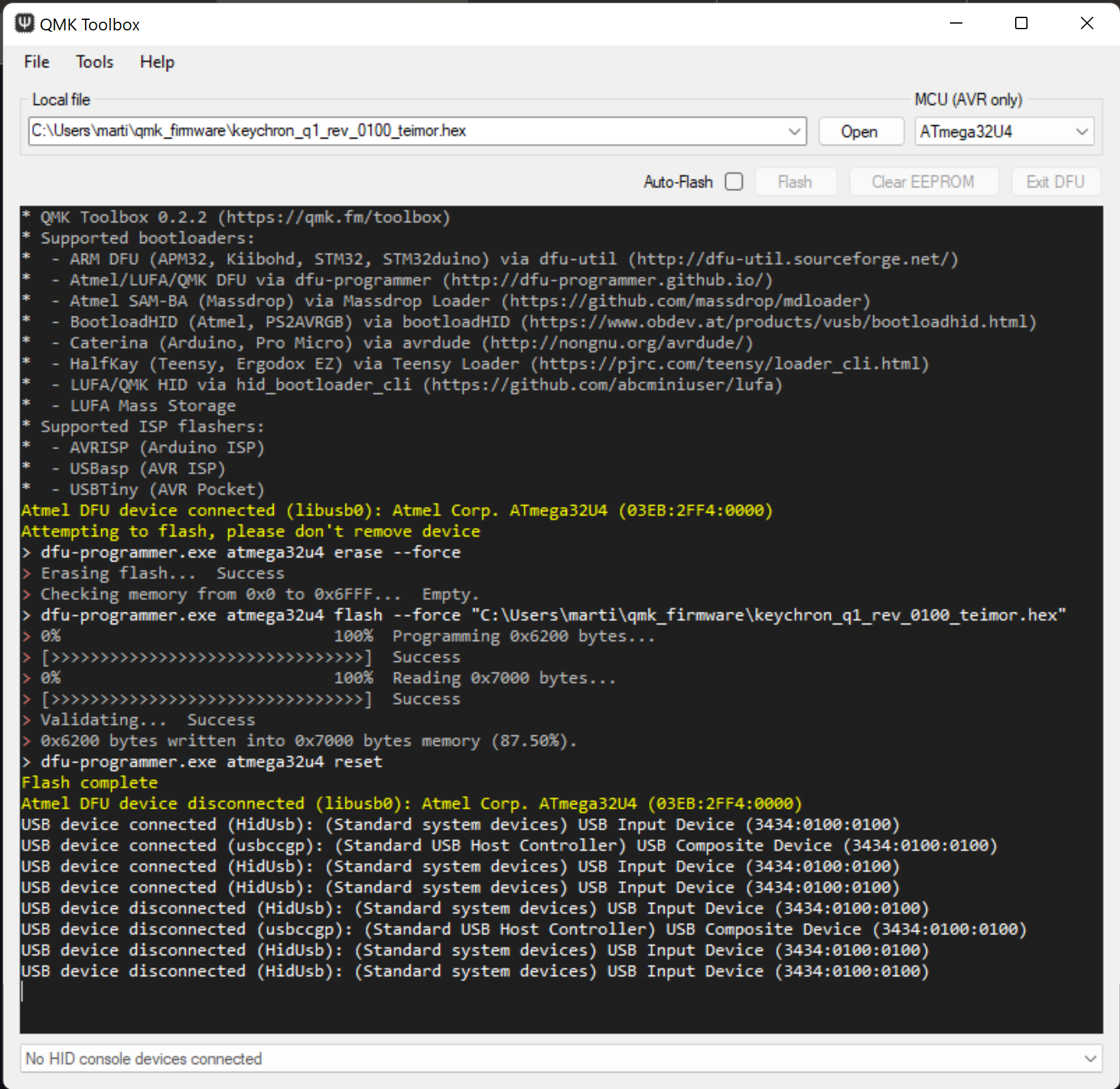Viewport: 1120px width, 1089px height.
Task: Click the 'Caterina (Arduino, Pro Micro)' log line
Action: coord(387,343)
